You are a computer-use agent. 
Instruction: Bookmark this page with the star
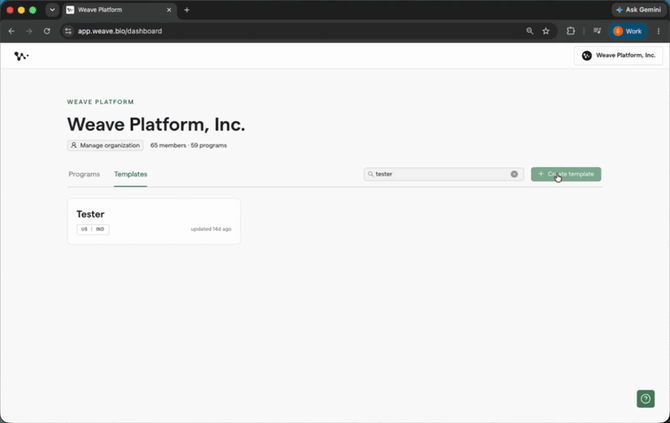[x=546, y=31]
